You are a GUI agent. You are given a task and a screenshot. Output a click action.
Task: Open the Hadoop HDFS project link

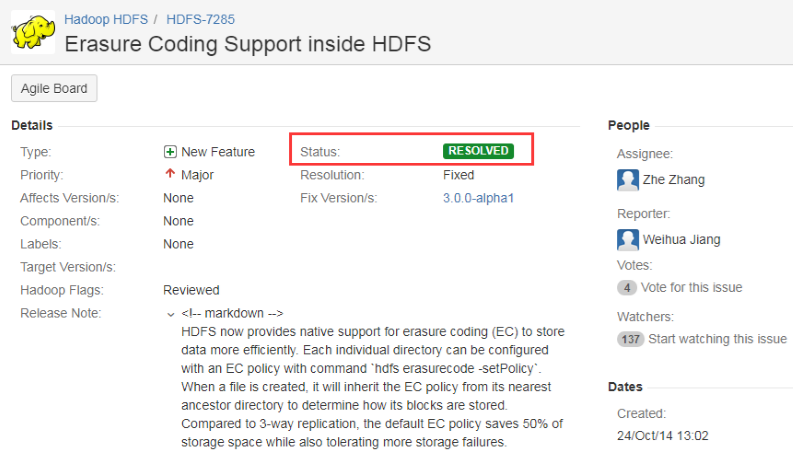pos(105,19)
